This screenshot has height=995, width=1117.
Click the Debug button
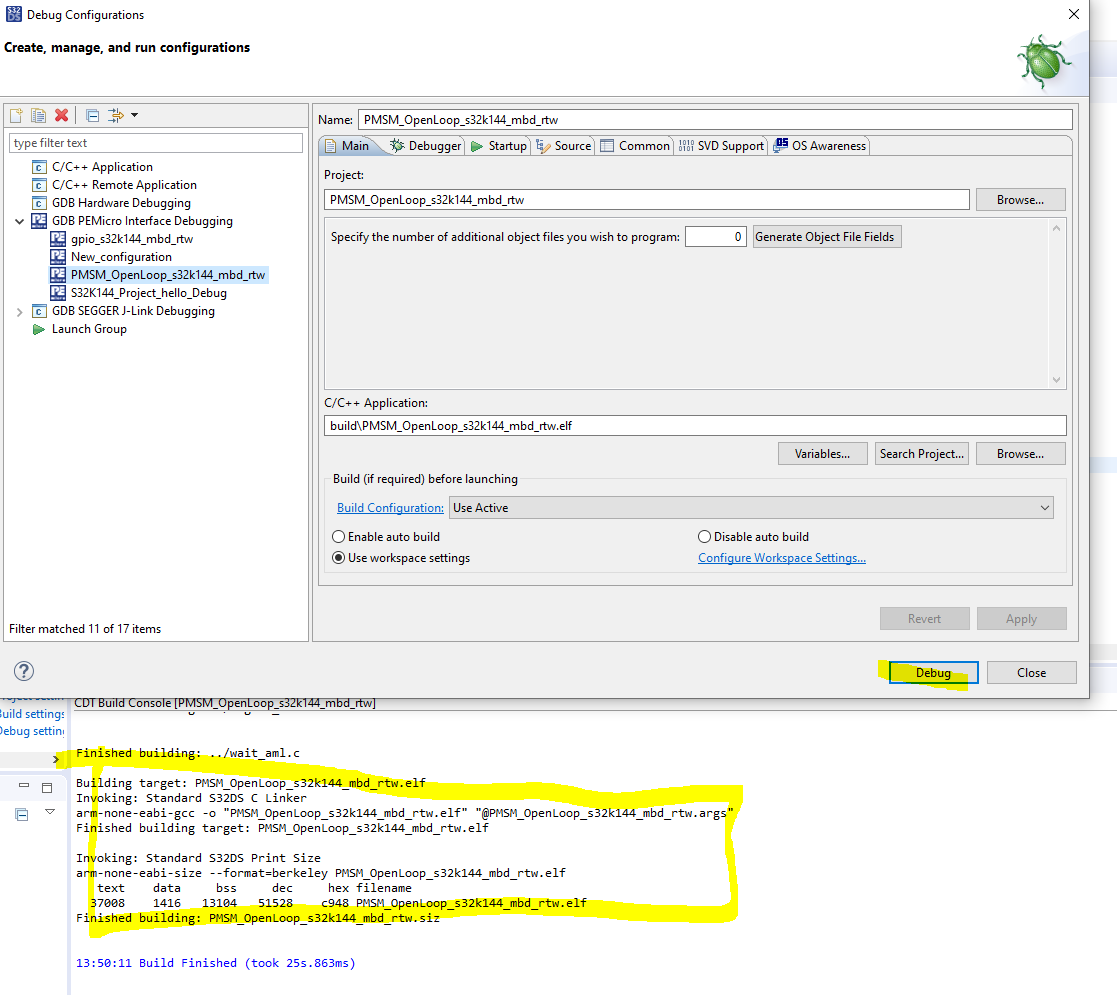tap(932, 672)
